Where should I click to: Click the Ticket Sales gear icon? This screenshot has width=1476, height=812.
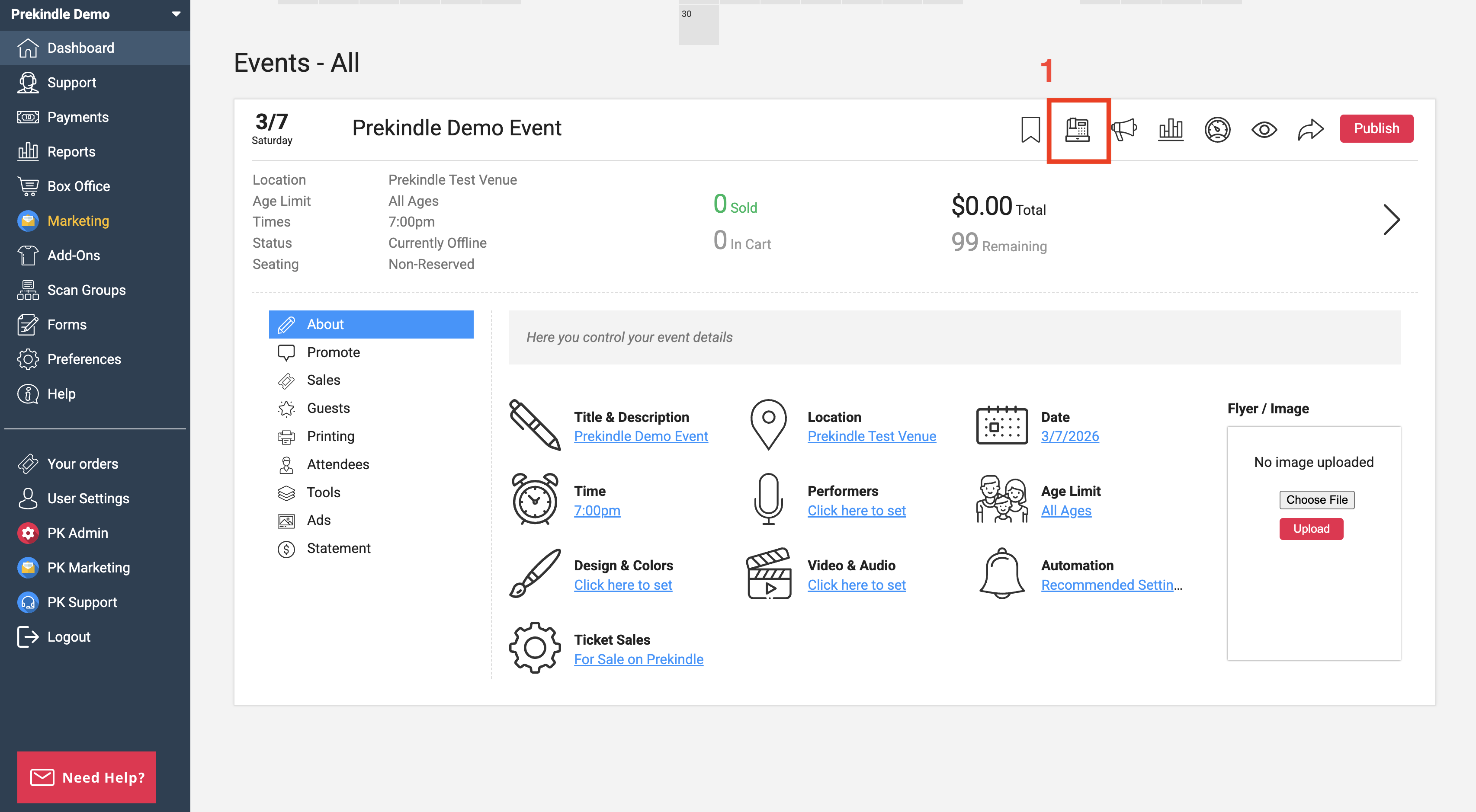535,648
